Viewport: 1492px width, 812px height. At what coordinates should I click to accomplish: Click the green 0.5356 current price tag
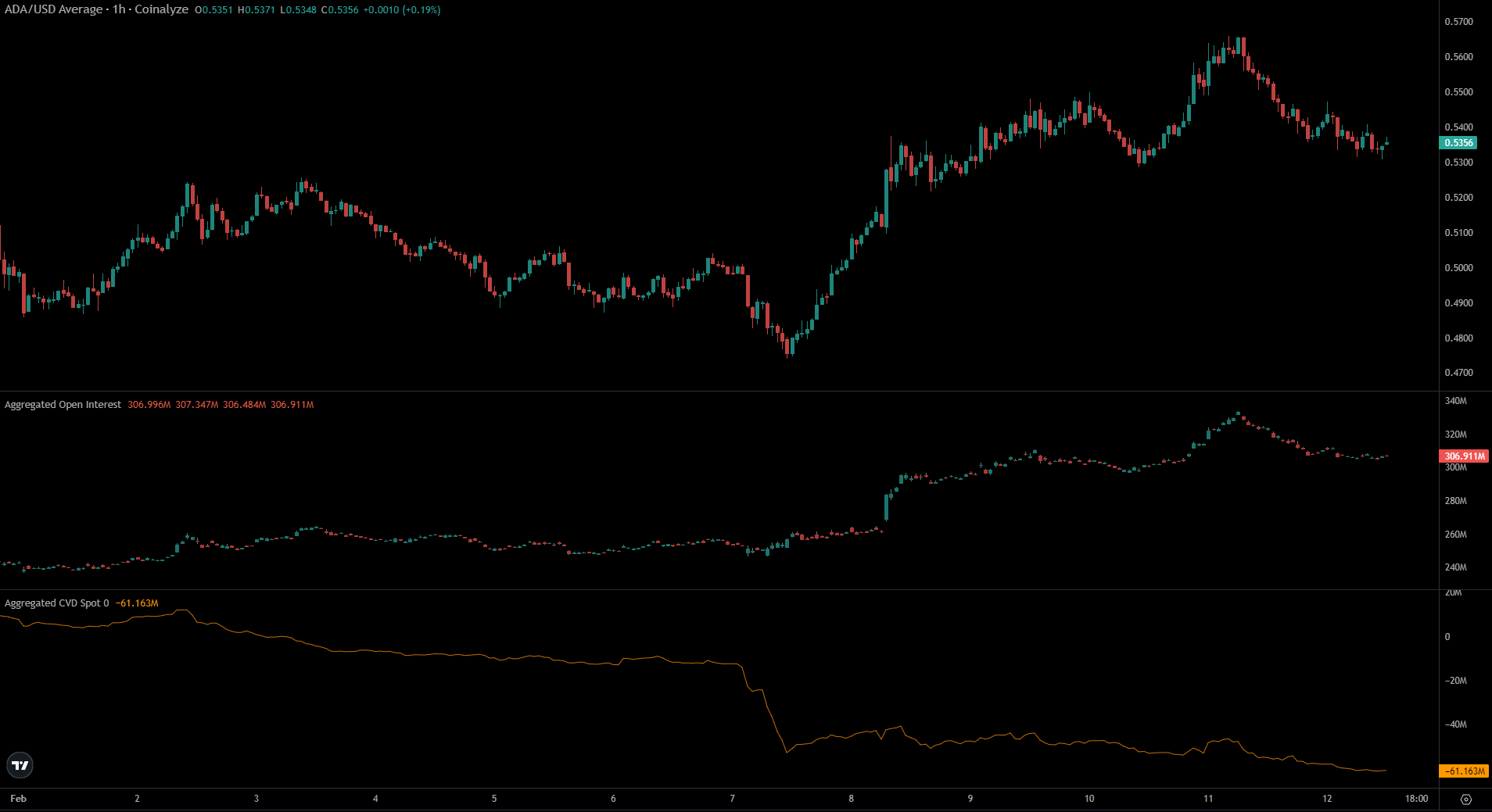coord(1458,143)
